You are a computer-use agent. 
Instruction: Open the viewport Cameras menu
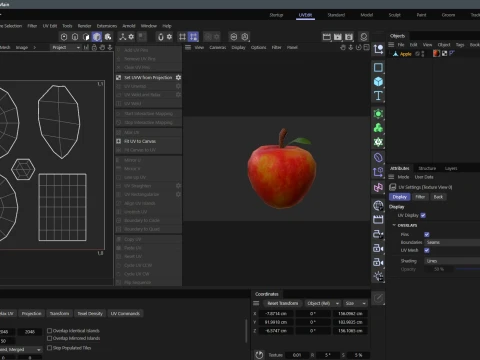[218, 47]
